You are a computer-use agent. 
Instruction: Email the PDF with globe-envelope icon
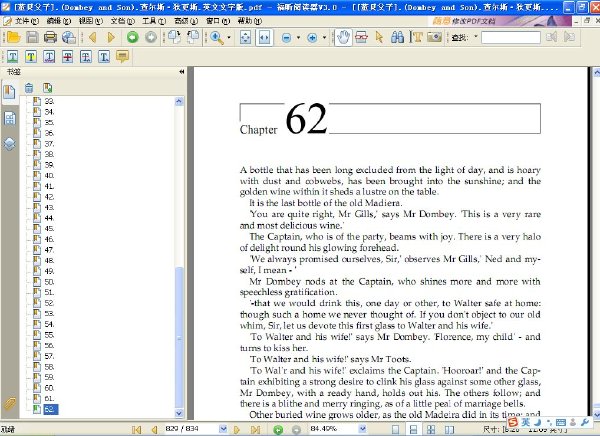(69, 37)
